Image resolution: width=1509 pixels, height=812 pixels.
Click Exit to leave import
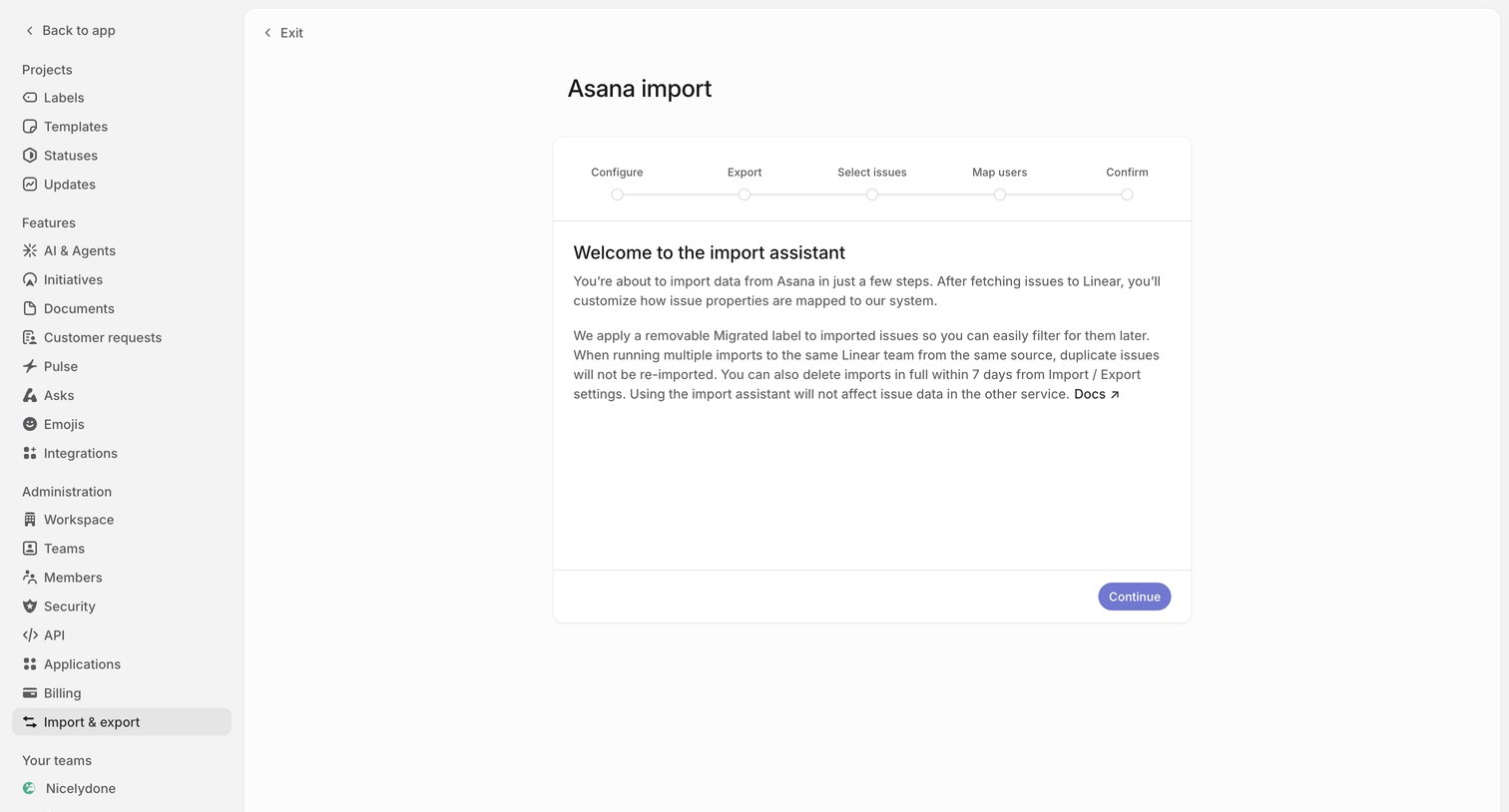coord(283,33)
